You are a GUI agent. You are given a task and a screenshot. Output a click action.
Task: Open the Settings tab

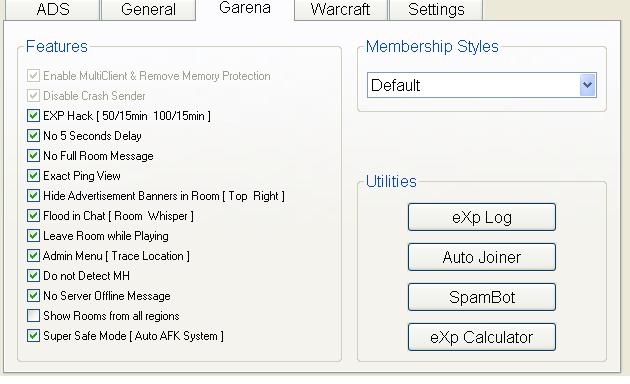436,10
